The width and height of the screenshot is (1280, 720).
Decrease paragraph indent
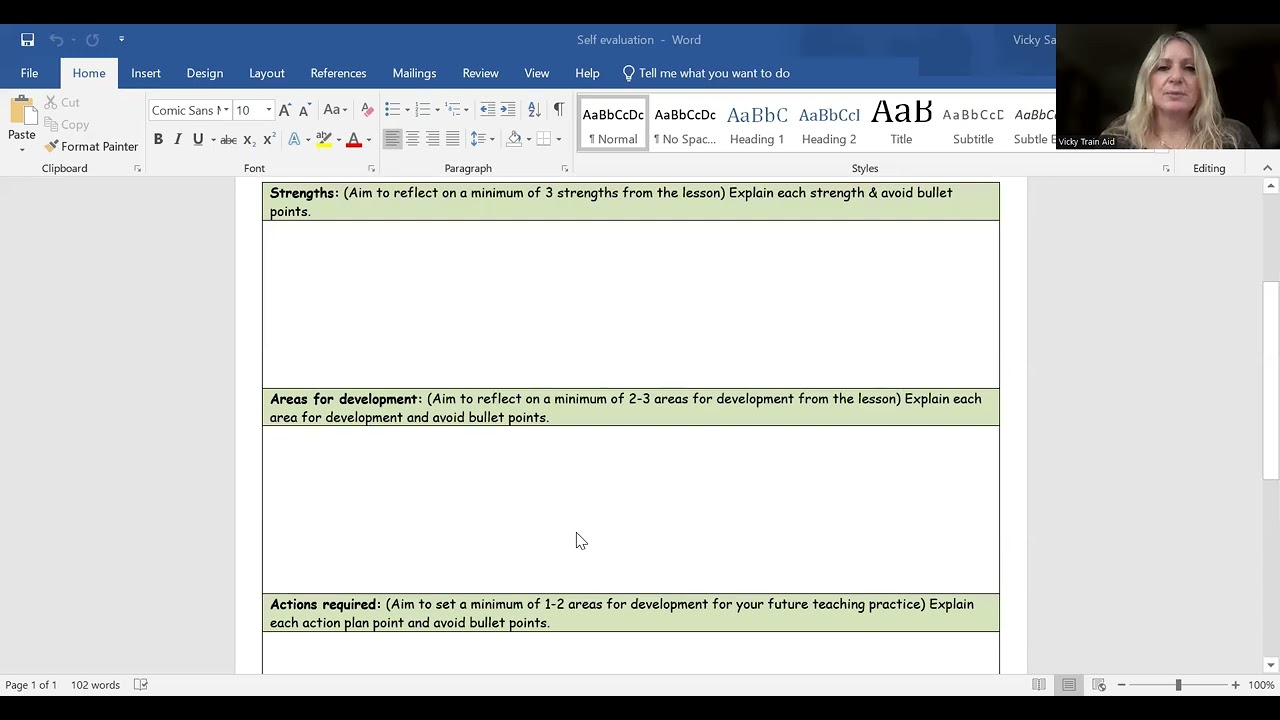[x=487, y=110]
